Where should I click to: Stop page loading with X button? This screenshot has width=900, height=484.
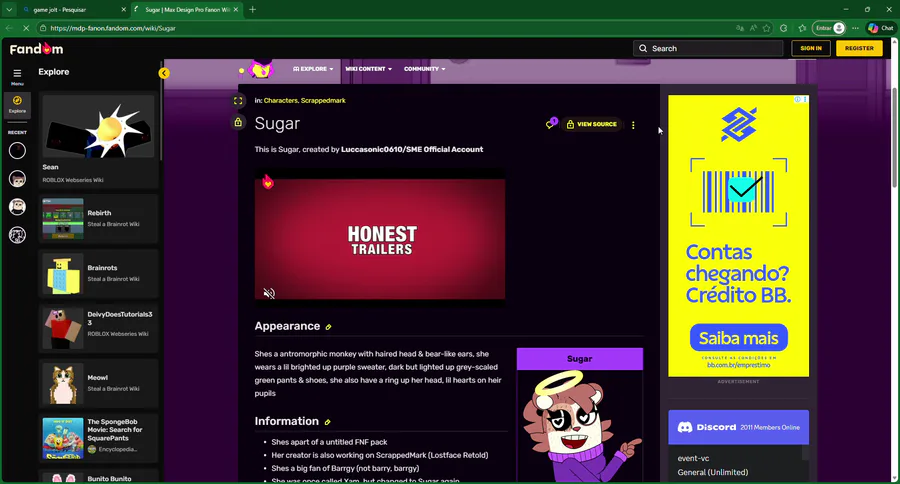pos(26,28)
